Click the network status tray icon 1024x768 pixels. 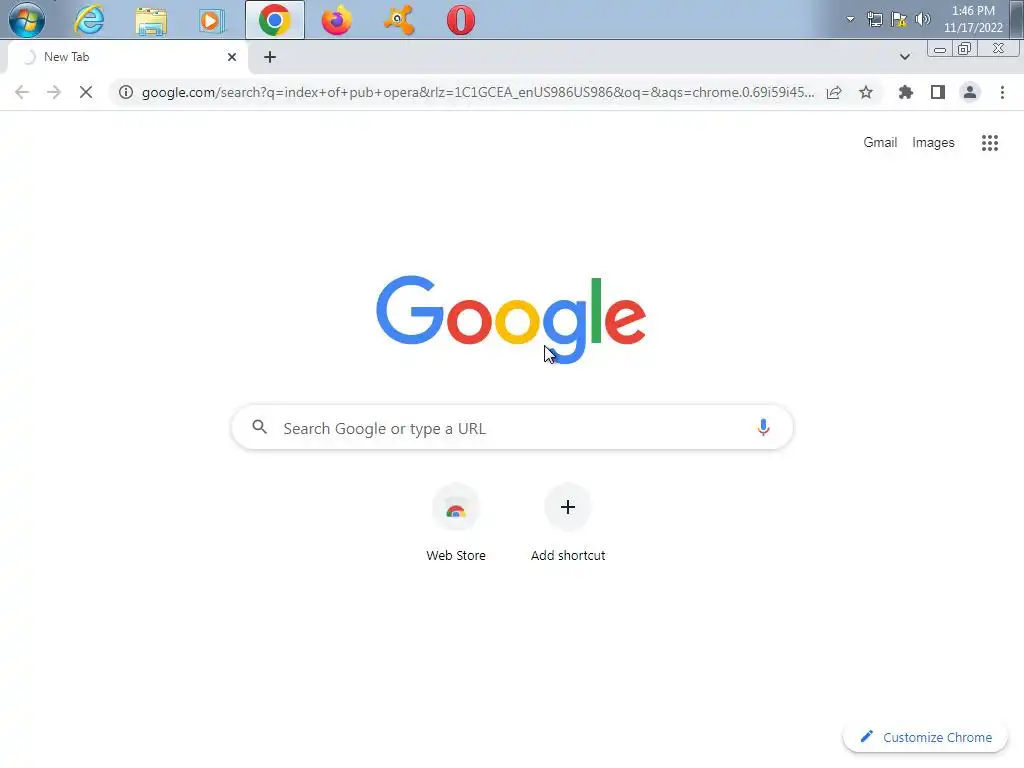coord(874,19)
